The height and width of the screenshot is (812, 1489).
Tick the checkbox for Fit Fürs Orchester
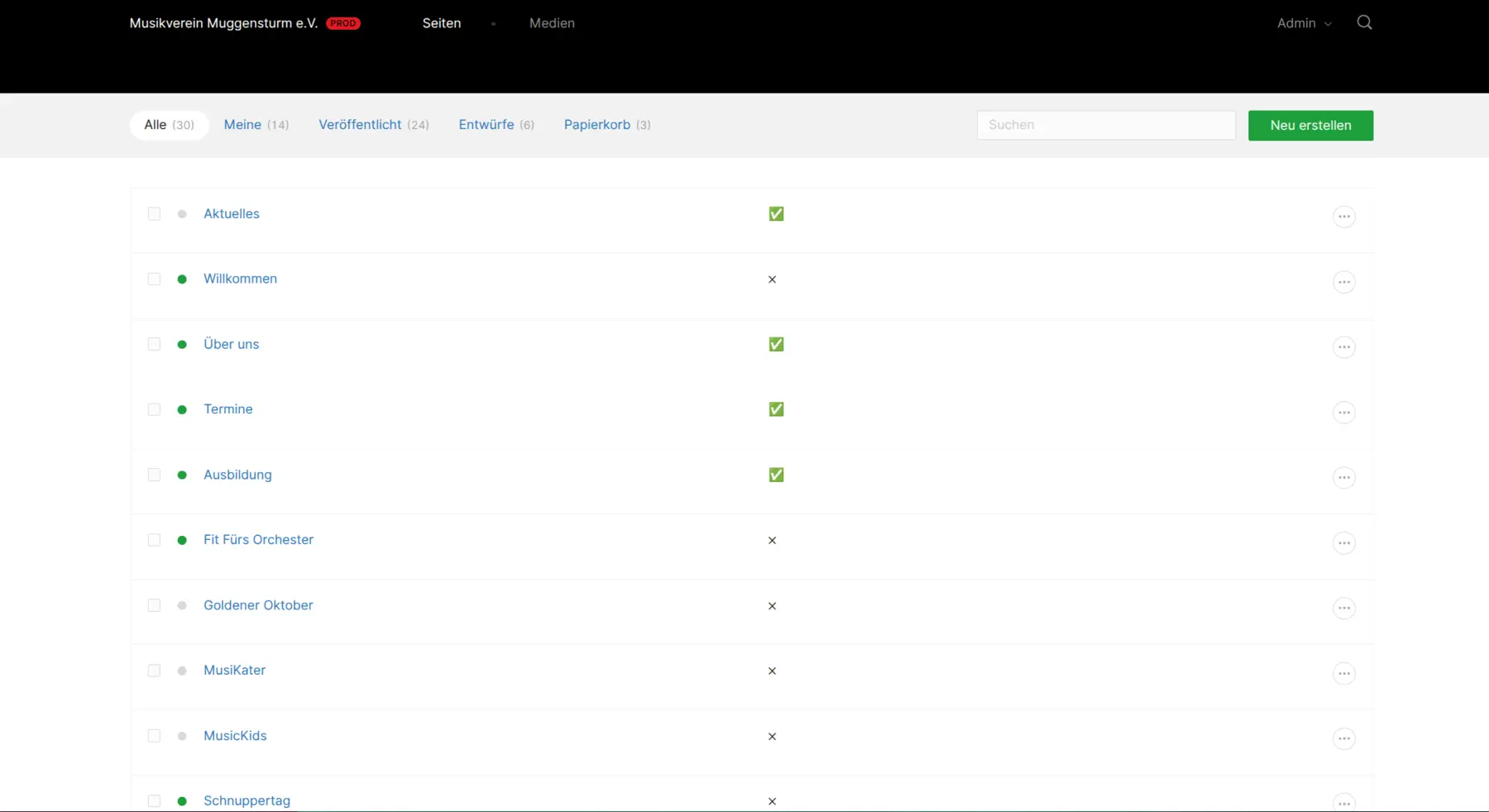click(x=154, y=540)
